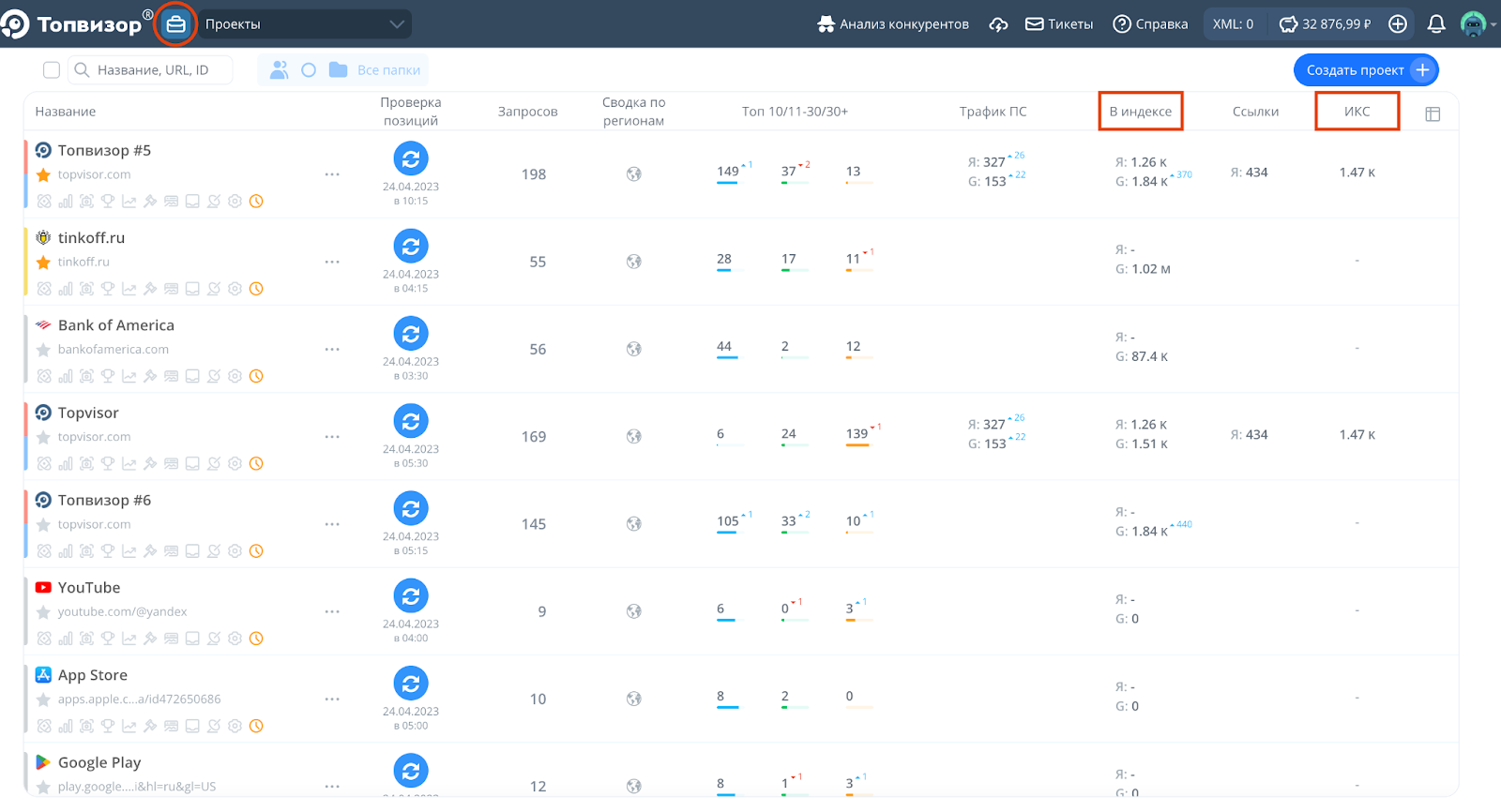Click the Создать проект button
This screenshot has height=812, width=1501.
(1365, 70)
